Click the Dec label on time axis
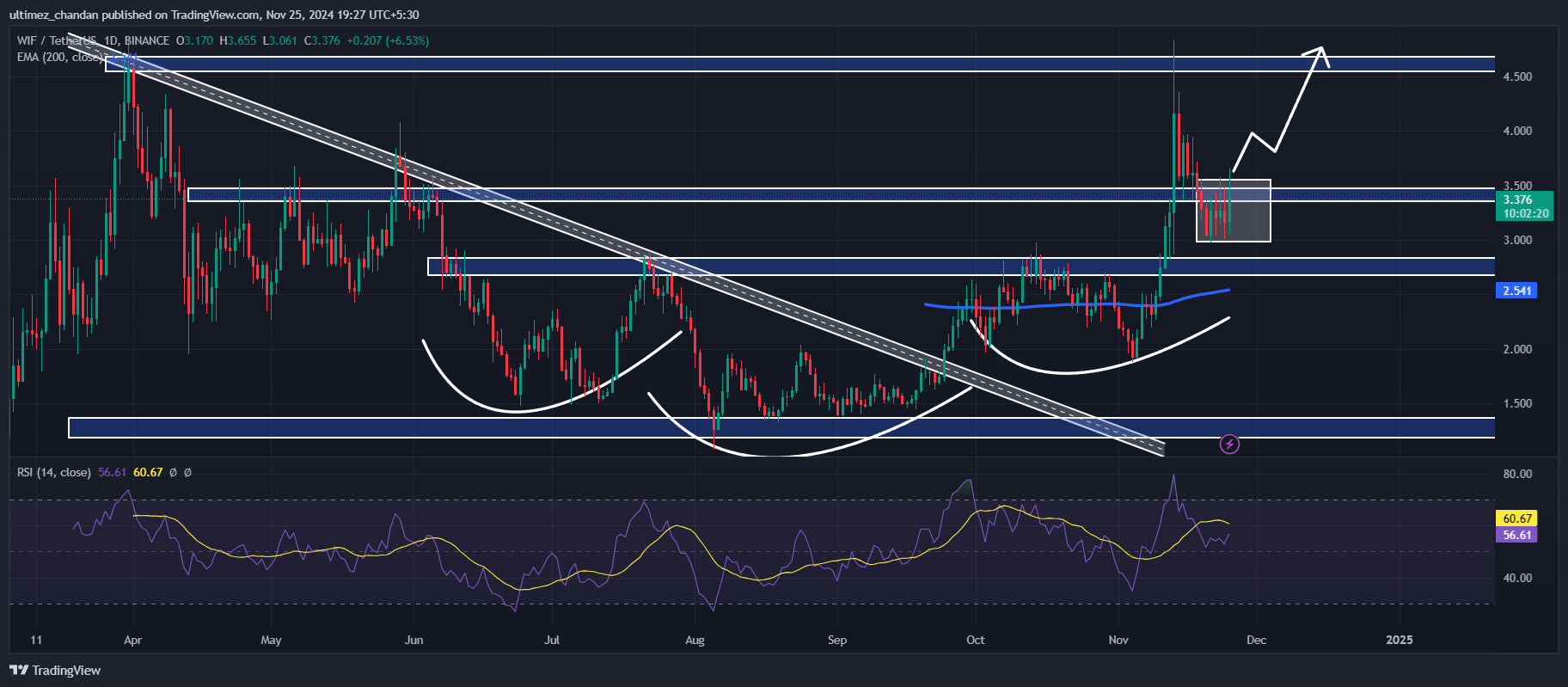Viewport: 1568px width, 687px height. 1256,640
